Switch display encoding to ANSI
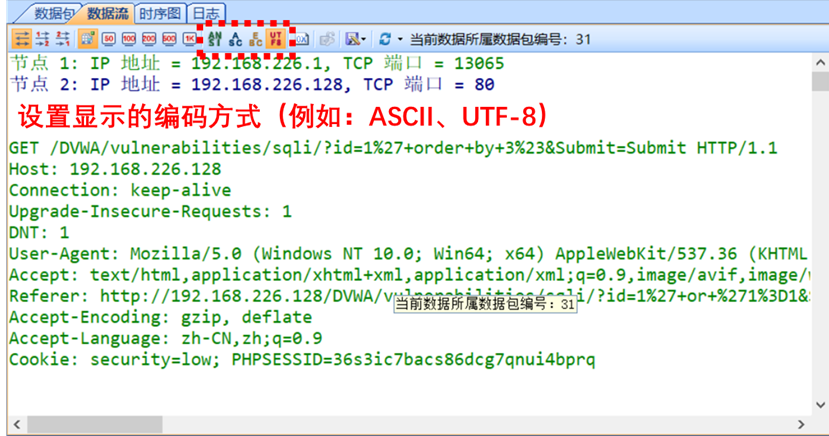 [x=215, y=39]
